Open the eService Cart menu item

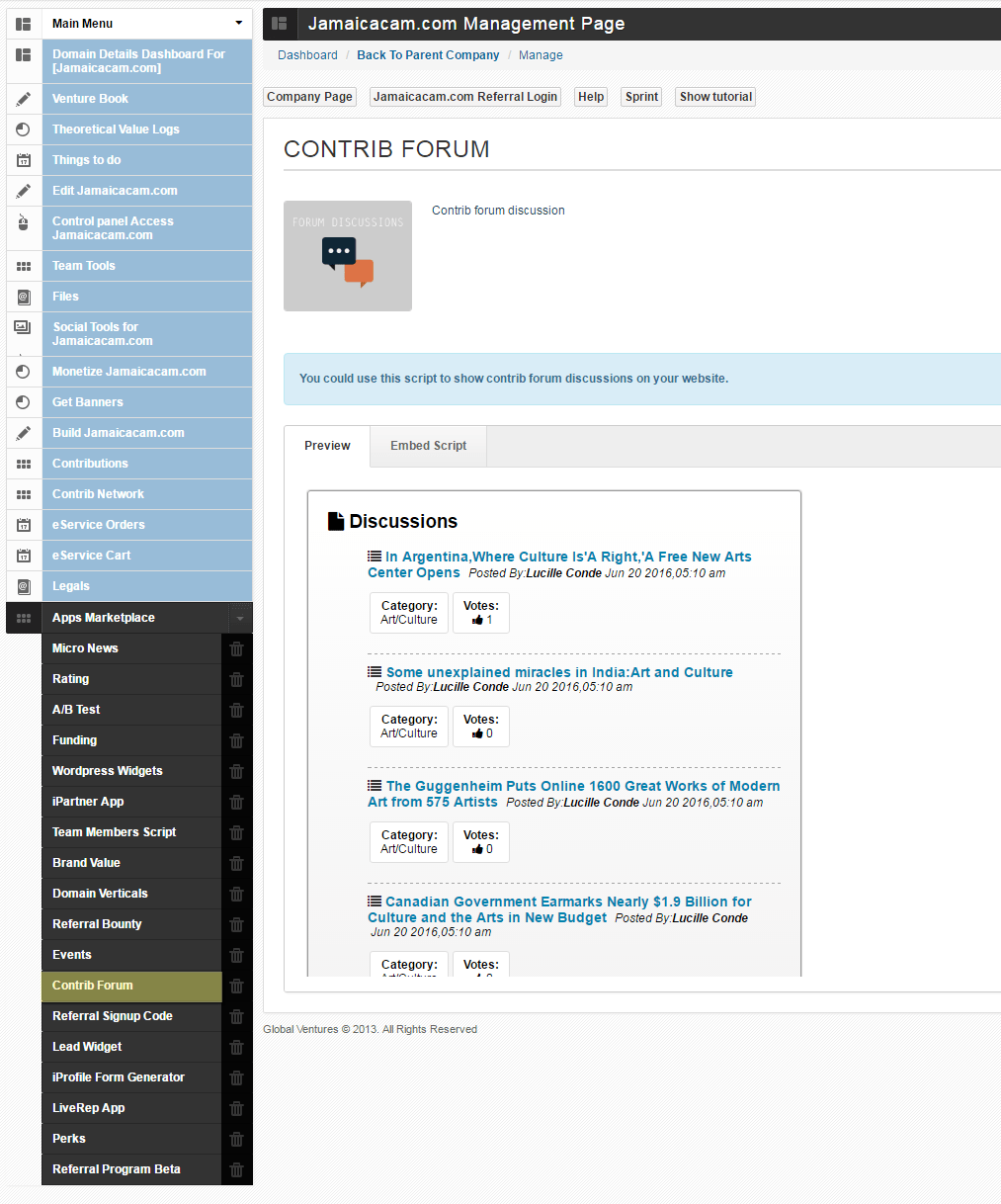coord(147,556)
